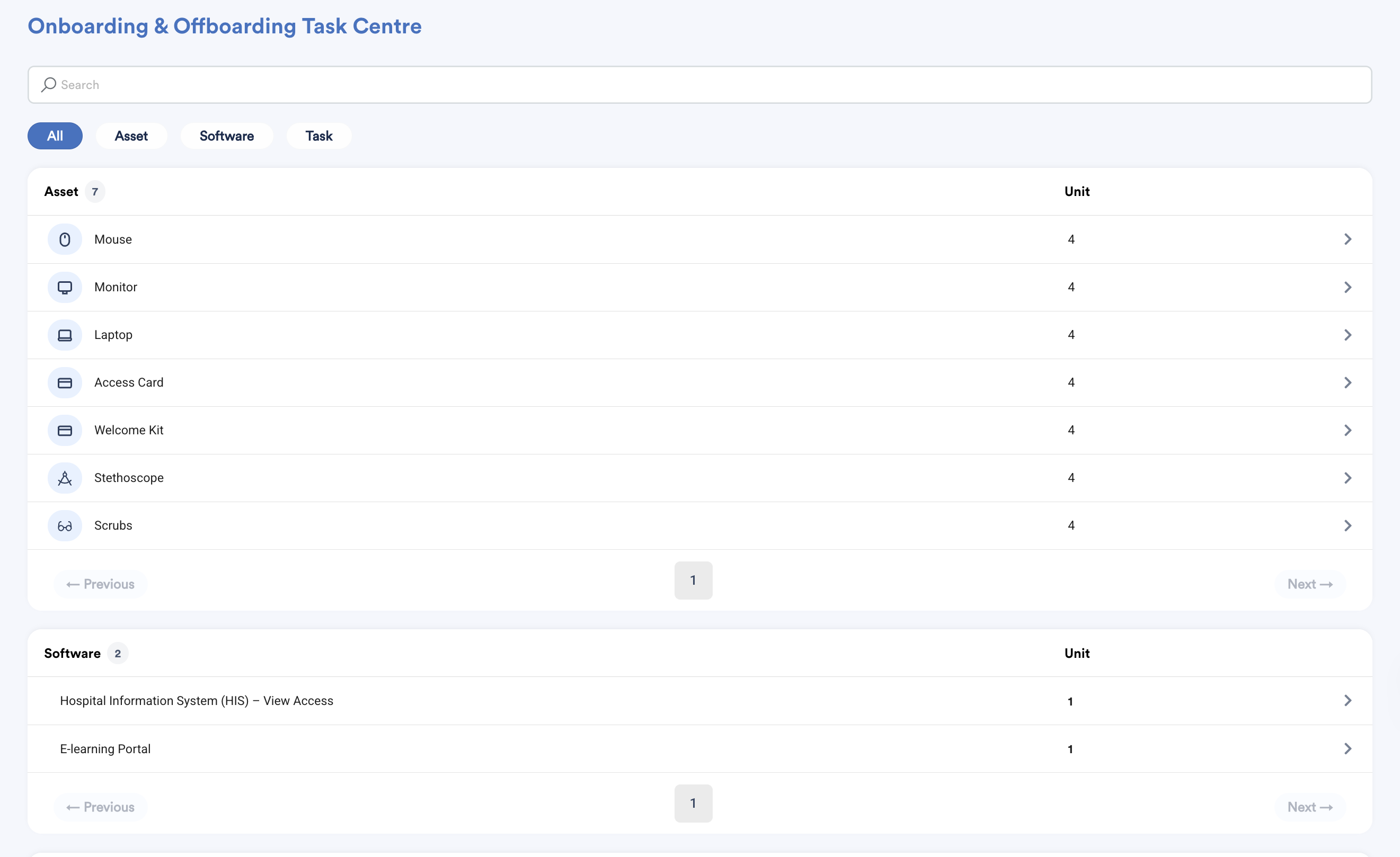
Task: Go to Next page in Asset table
Action: tap(1310, 584)
